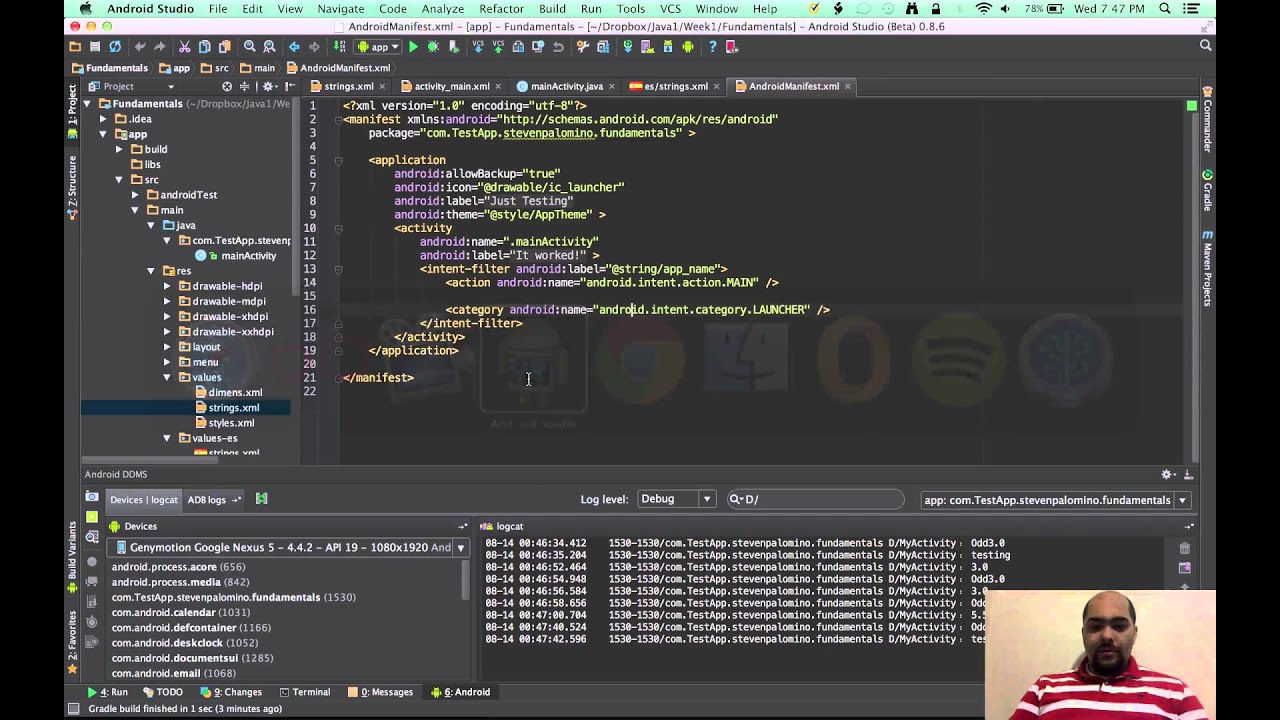Image resolution: width=1280 pixels, height=720 pixels.
Task: Open the Terminal tool window button
Action: pyautogui.click(x=304, y=692)
